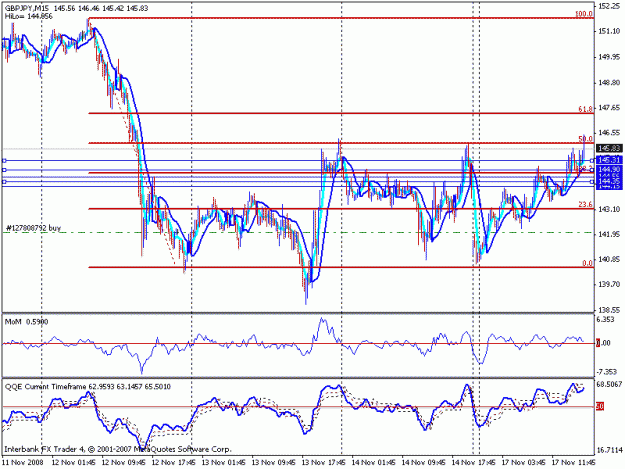This screenshot has width=625, height=469.
Task: Grab right handle of the 144.90 blue line
Action: [592, 170]
